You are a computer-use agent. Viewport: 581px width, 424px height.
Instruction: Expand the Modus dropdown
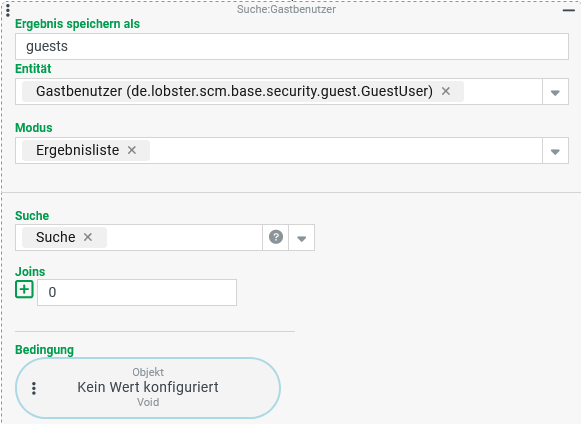click(x=555, y=151)
